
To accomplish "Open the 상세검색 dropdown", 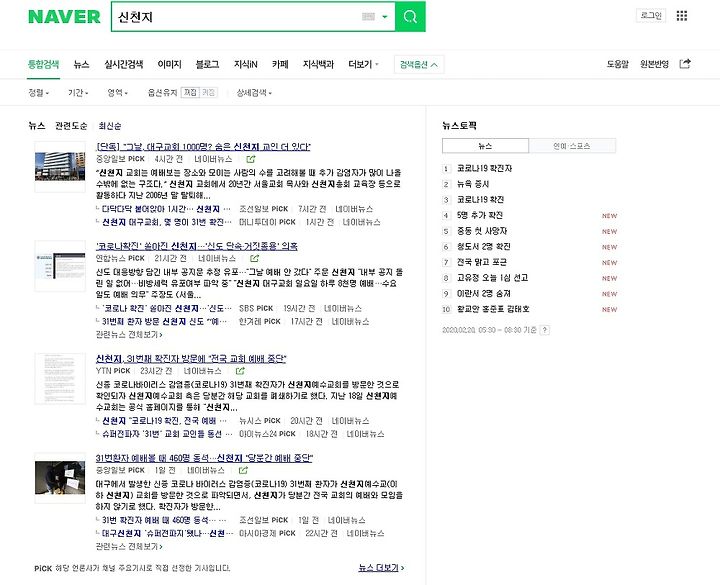I will pyautogui.click(x=254, y=93).
